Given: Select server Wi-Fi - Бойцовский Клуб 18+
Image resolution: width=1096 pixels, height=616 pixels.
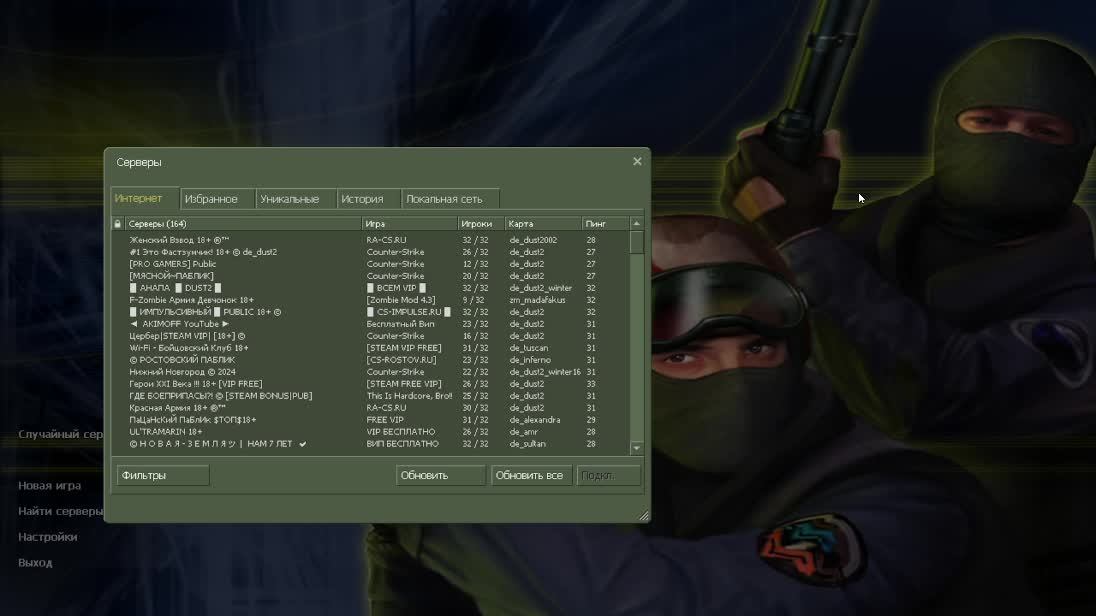Looking at the screenshot, I should [370, 348].
